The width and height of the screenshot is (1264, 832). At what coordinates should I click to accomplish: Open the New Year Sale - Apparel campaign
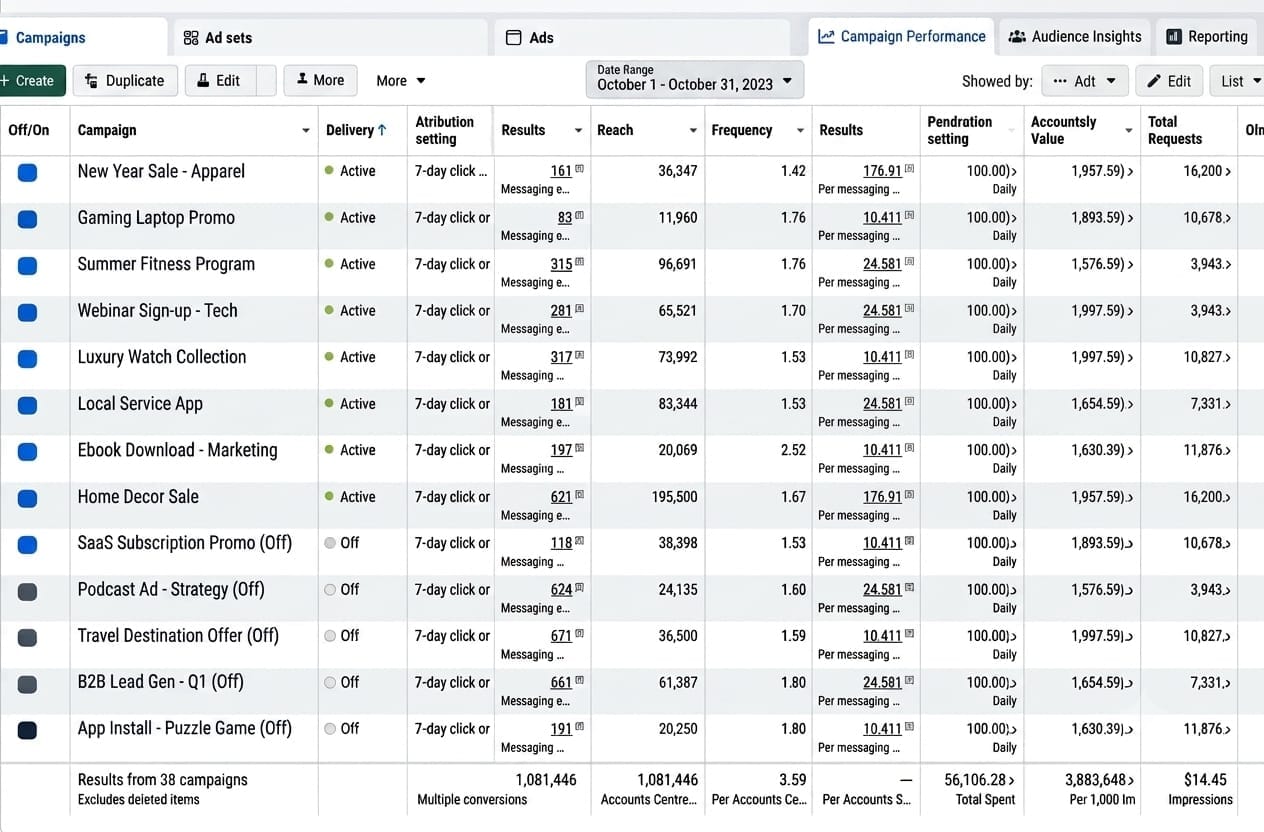[x=161, y=171]
